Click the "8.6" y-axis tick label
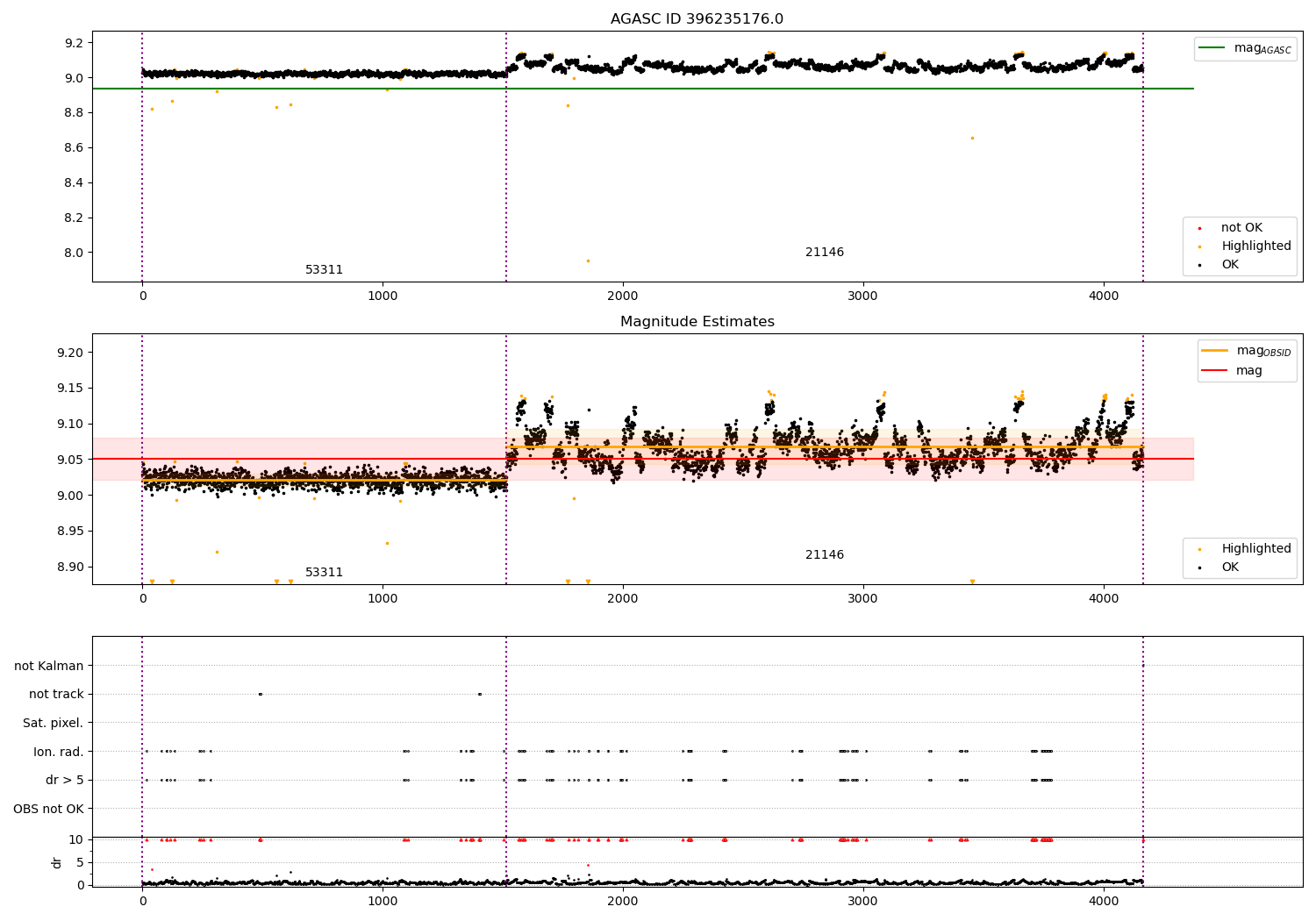 [74, 148]
